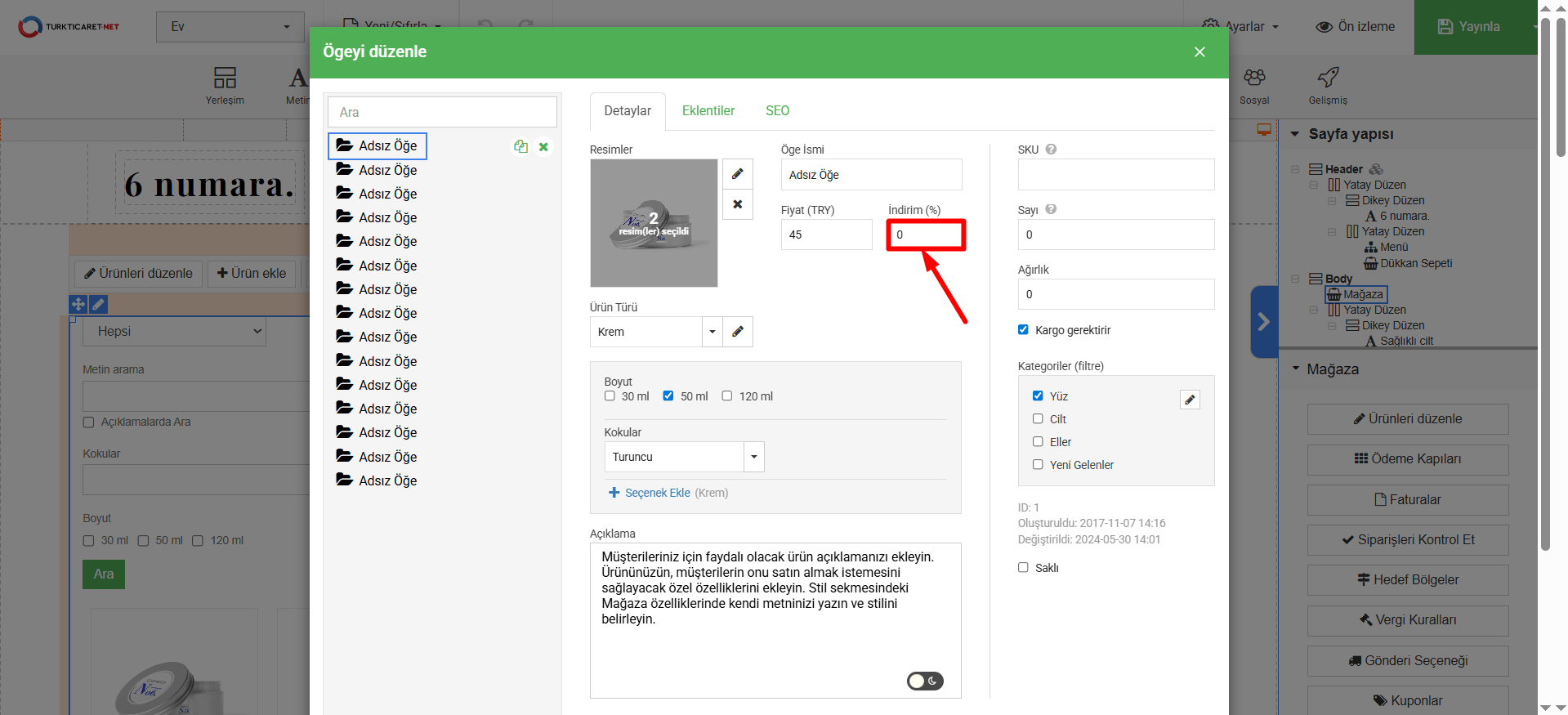Collapse the Sayfa yapısı panel
Screen dimensions: 1568x715
pos(1294,134)
